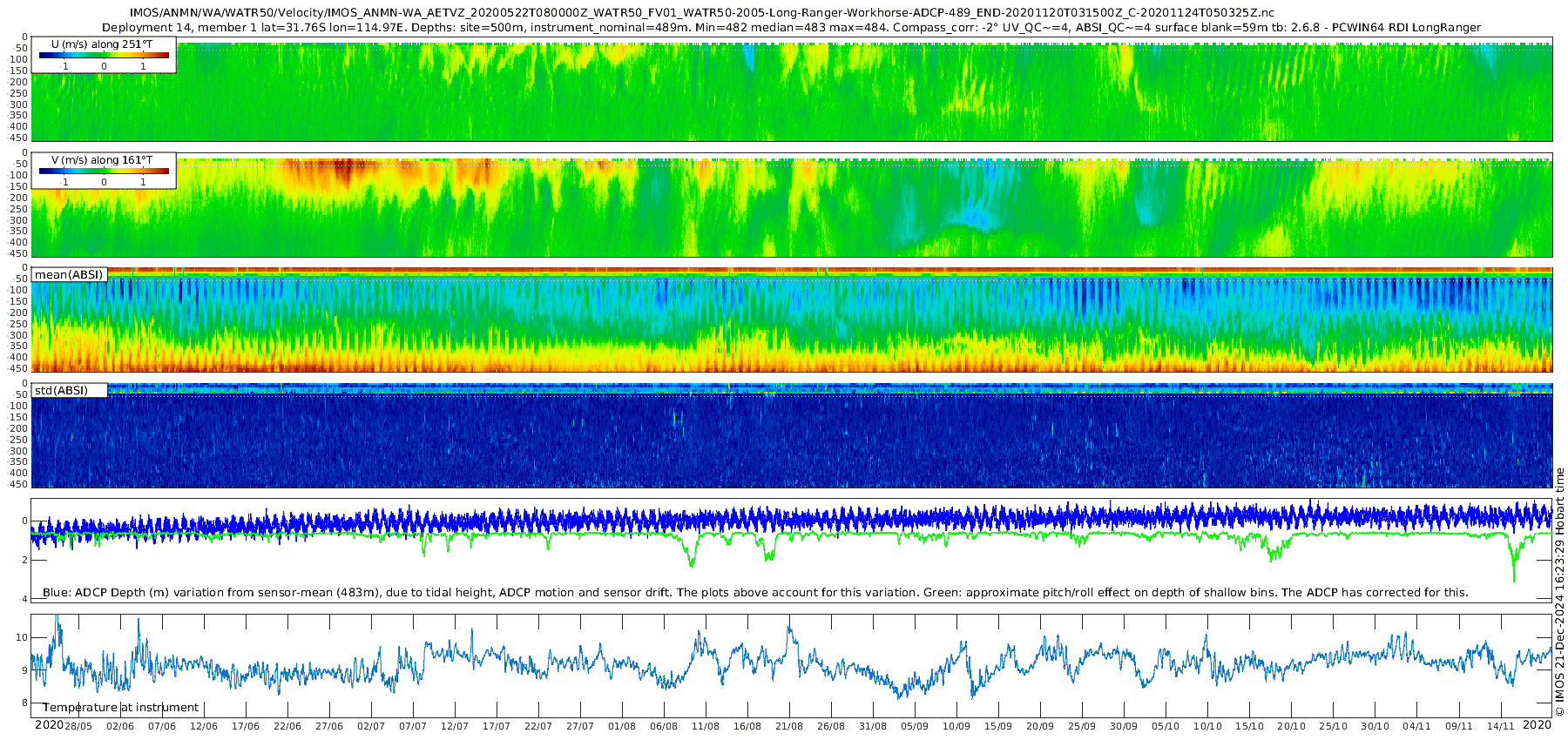Click the 14/11 date tick label
Screen dimensions: 1568x740
1500,727
